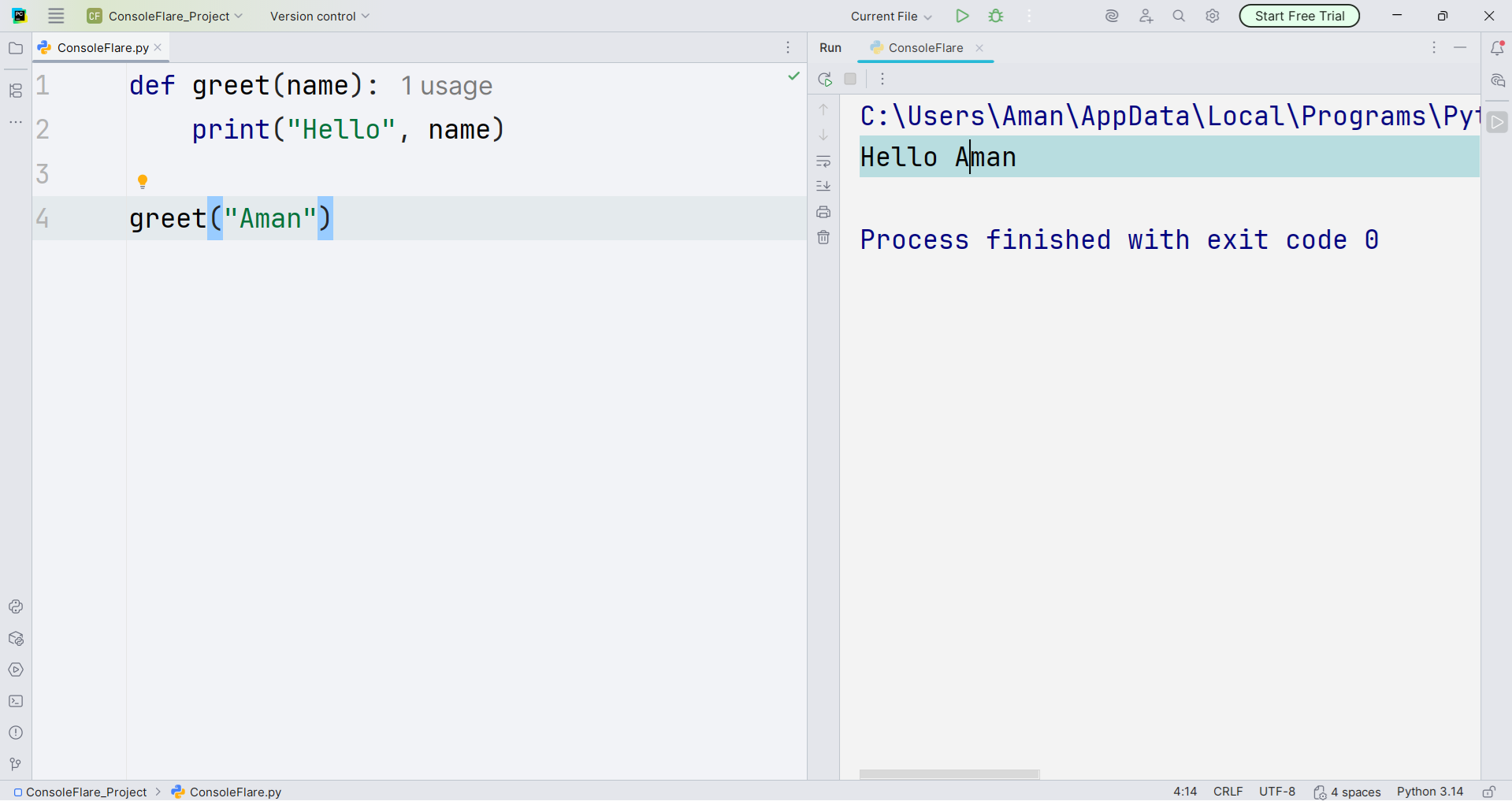Open the main hamburger menu
The width and height of the screenshot is (1512, 805).
[55, 16]
